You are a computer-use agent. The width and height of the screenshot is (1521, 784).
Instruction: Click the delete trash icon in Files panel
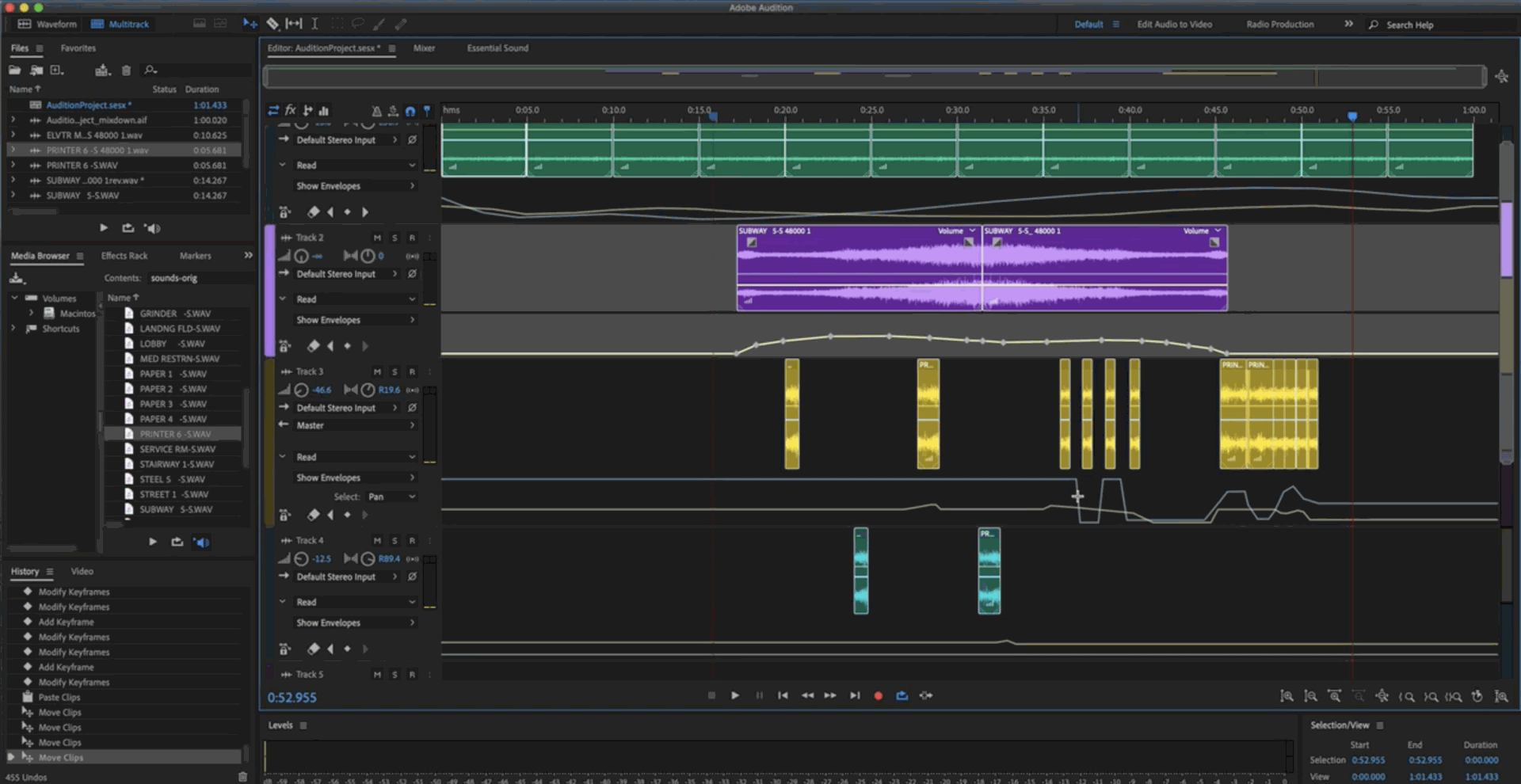click(126, 70)
